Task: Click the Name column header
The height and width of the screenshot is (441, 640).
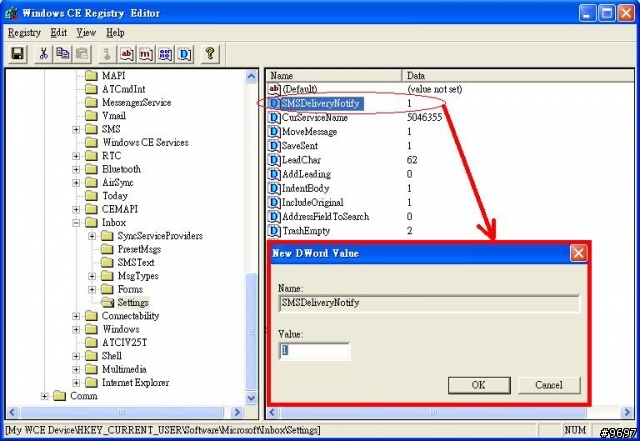Action: tap(333, 76)
